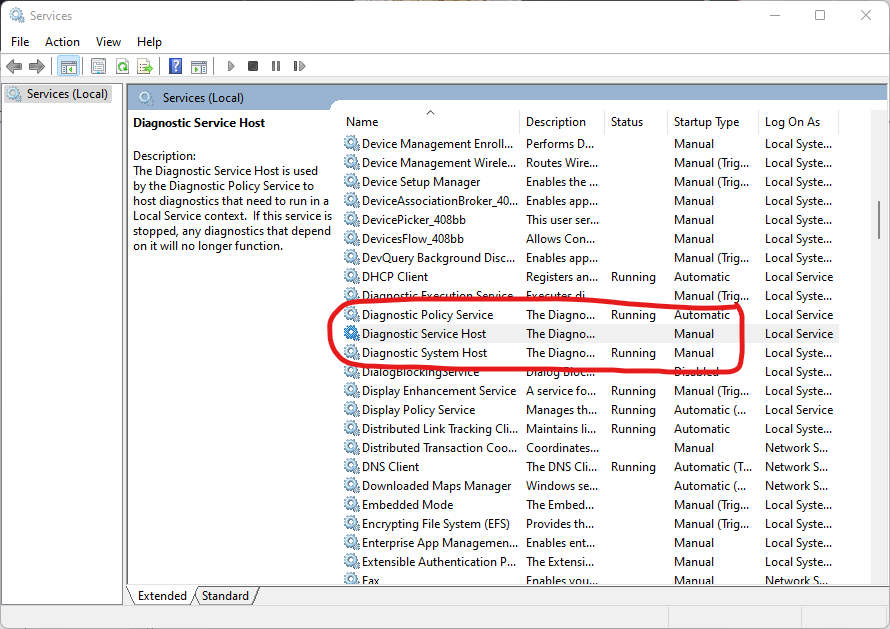Select the DevQuery Background Disc... service name
Viewport: 890px width, 629px height.
(438, 258)
